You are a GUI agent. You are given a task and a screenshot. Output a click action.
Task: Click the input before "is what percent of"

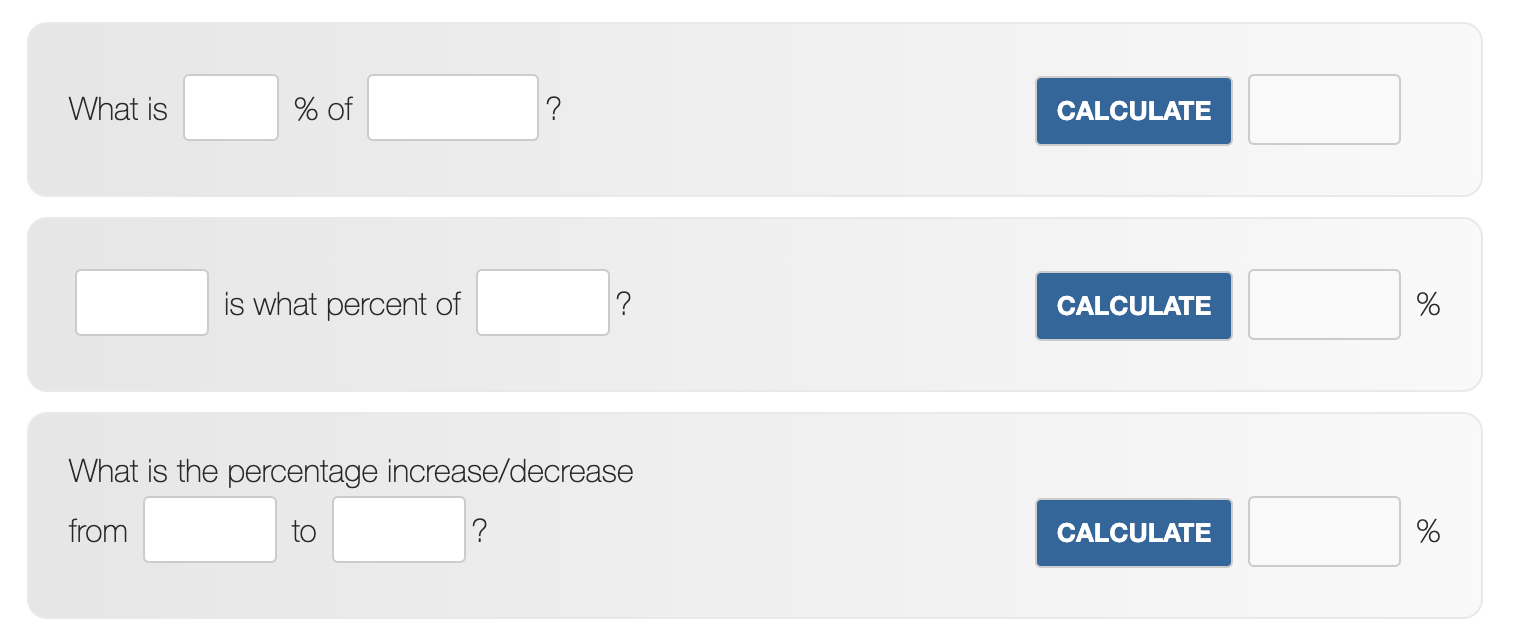pos(142,303)
